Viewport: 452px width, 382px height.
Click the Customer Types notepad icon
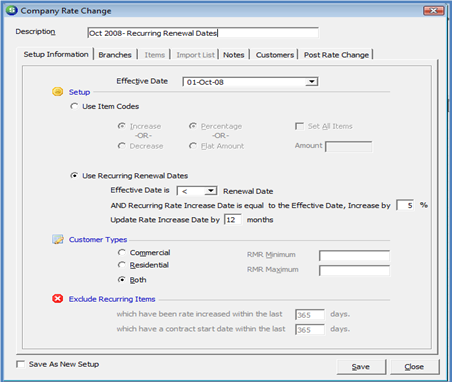click(58, 239)
